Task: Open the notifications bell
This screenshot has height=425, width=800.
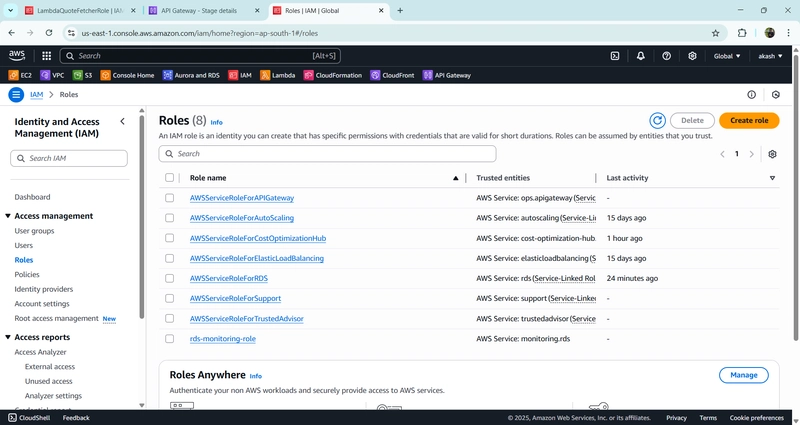Action: pos(640,56)
